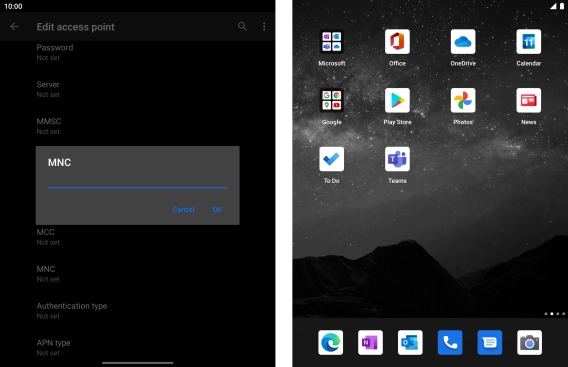The height and width of the screenshot is (367, 568).
Task: Tap the home page indicator dots
Action: click(x=554, y=314)
